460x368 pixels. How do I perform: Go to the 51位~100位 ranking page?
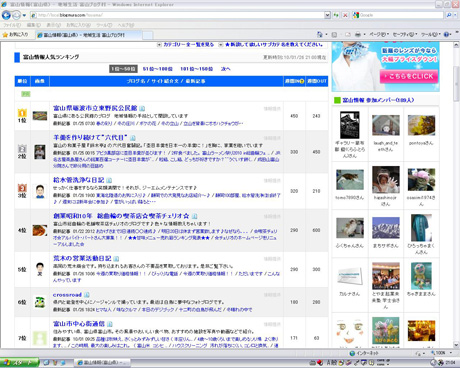(x=158, y=69)
